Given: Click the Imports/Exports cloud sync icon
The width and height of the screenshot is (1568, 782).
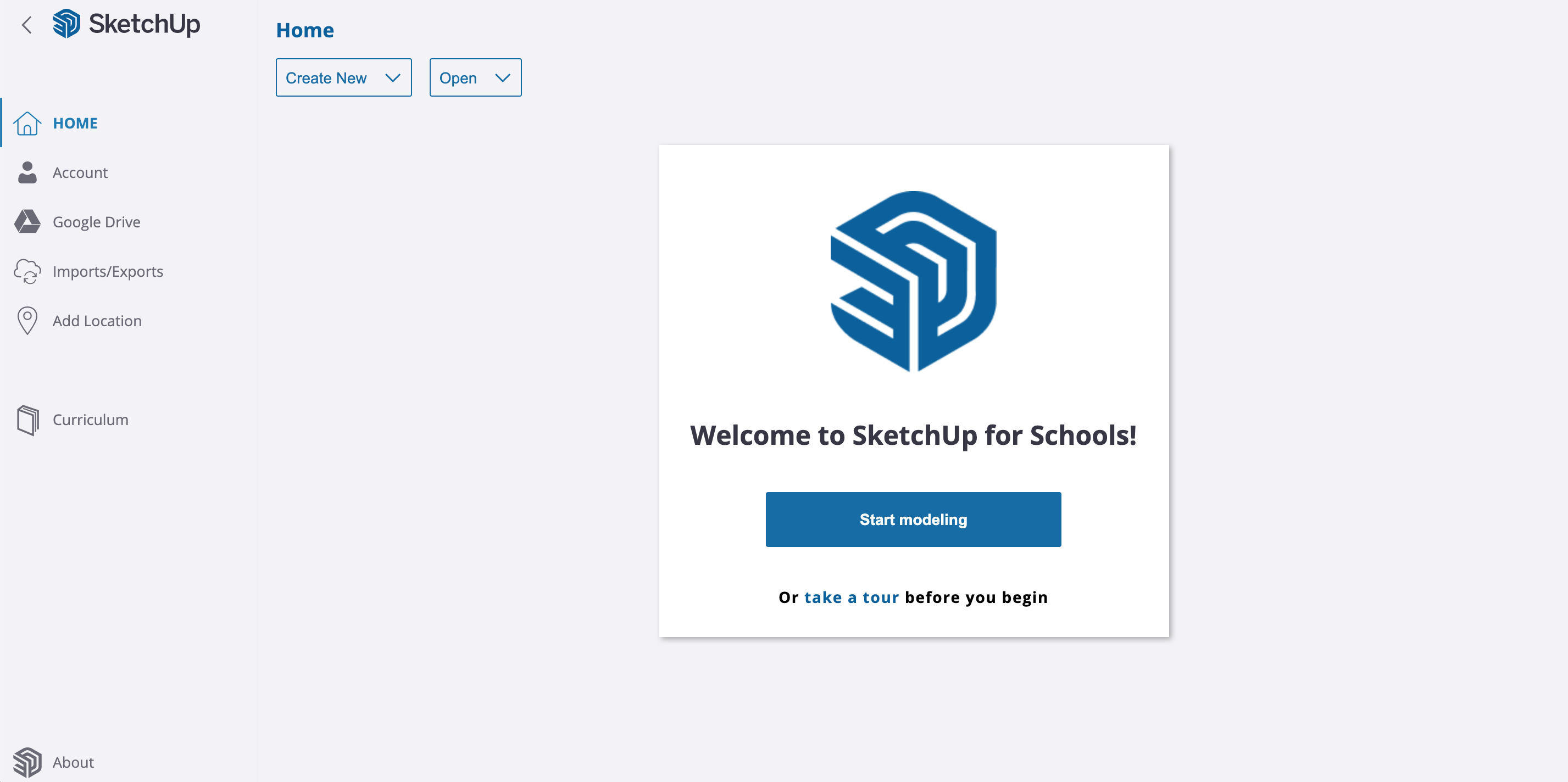Looking at the screenshot, I should coord(27,271).
